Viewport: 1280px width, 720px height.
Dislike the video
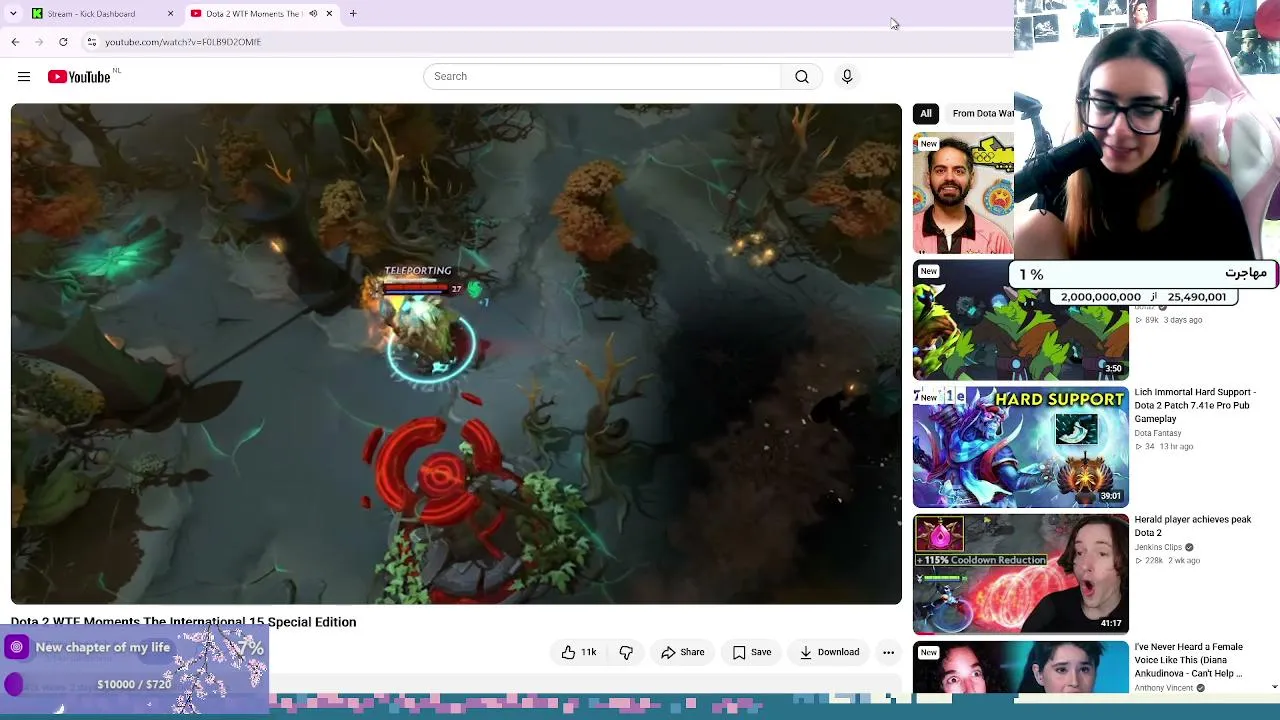pos(626,653)
